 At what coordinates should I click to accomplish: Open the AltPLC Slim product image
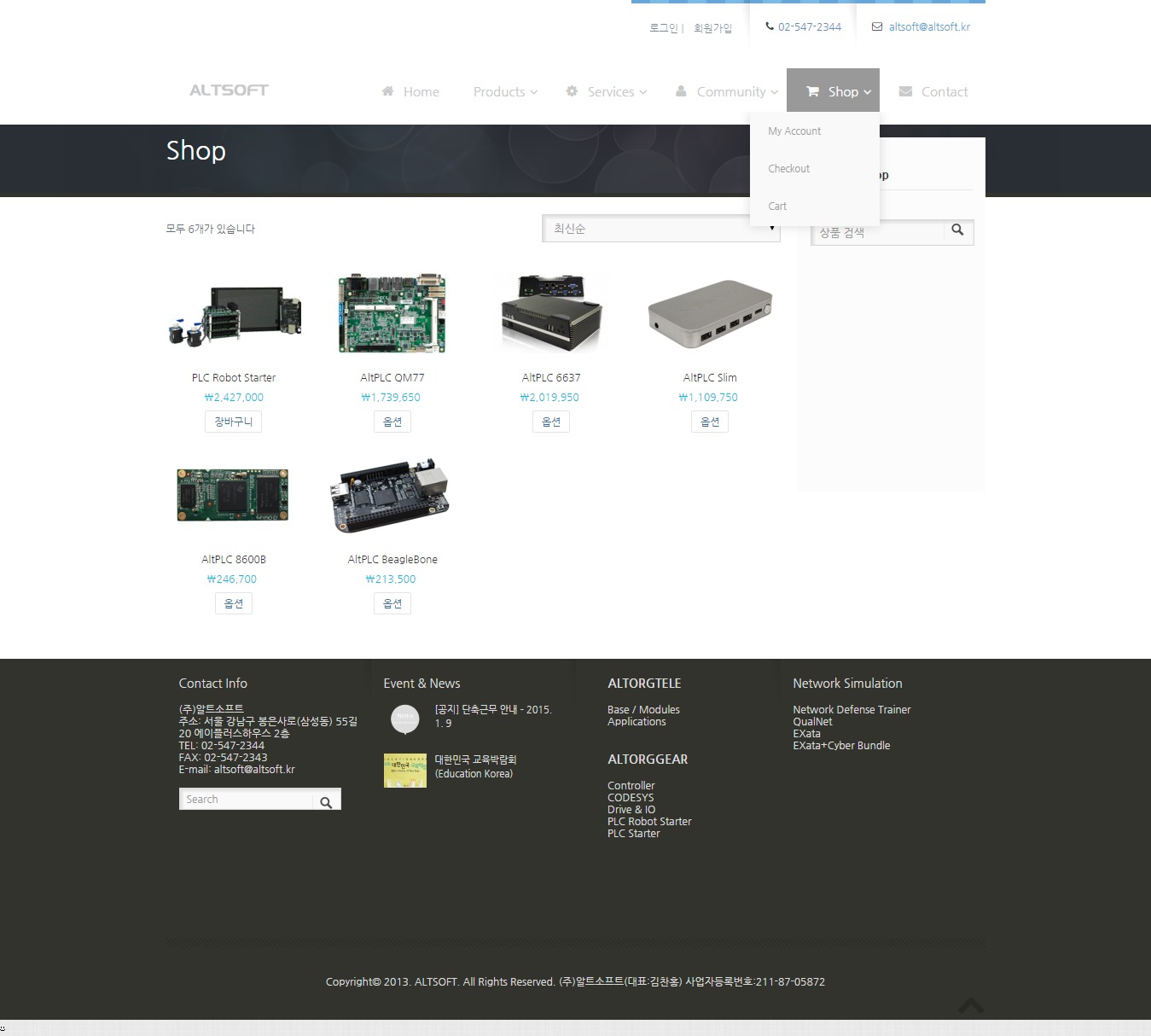pos(710,313)
